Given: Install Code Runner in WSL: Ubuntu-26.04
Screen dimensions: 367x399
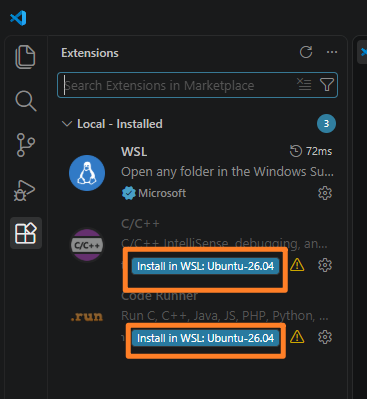Looking at the screenshot, I should click(x=205, y=338).
